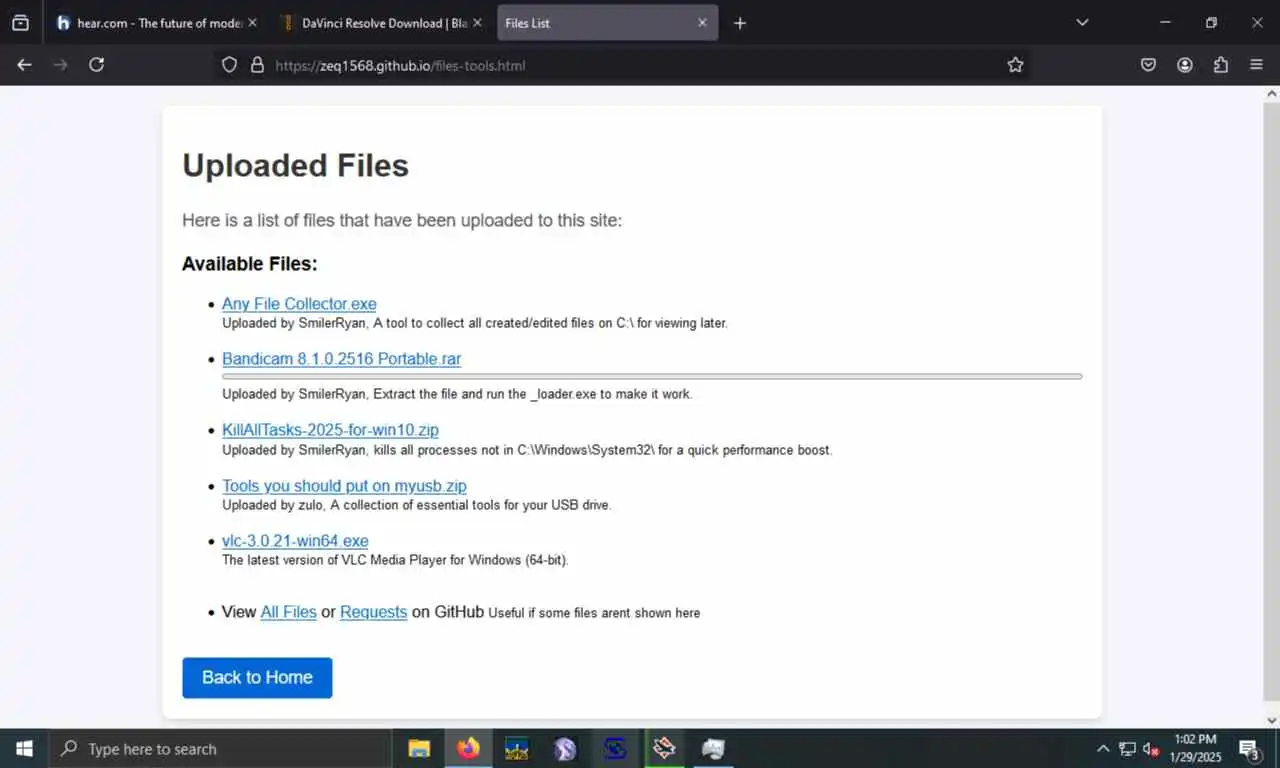View site security lock info

(x=257, y=65)
